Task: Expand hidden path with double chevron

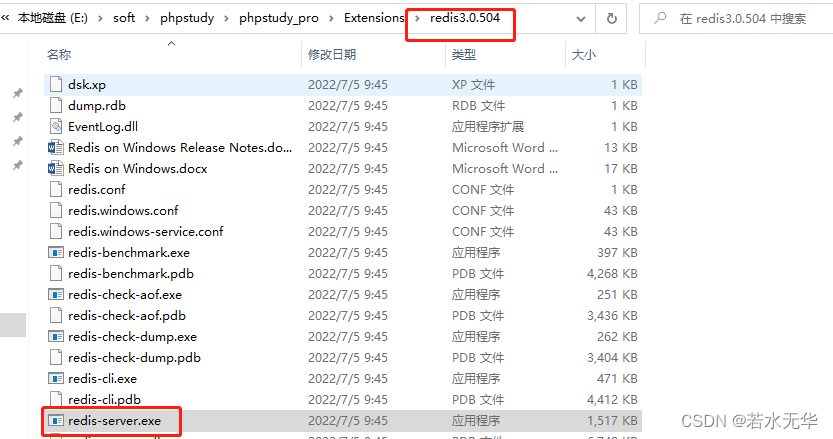Action: tap(5, 18)
